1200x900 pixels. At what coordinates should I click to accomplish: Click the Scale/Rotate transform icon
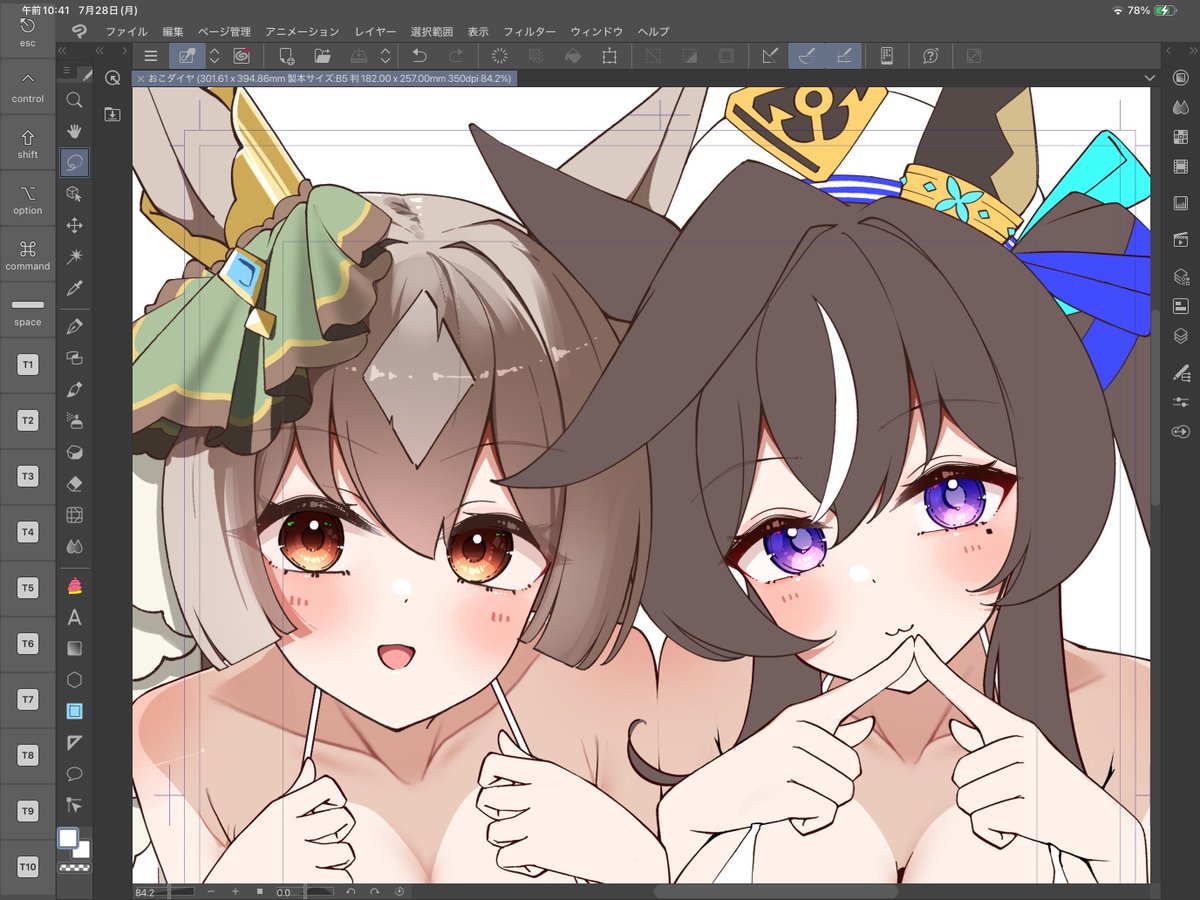pos(610,56)
